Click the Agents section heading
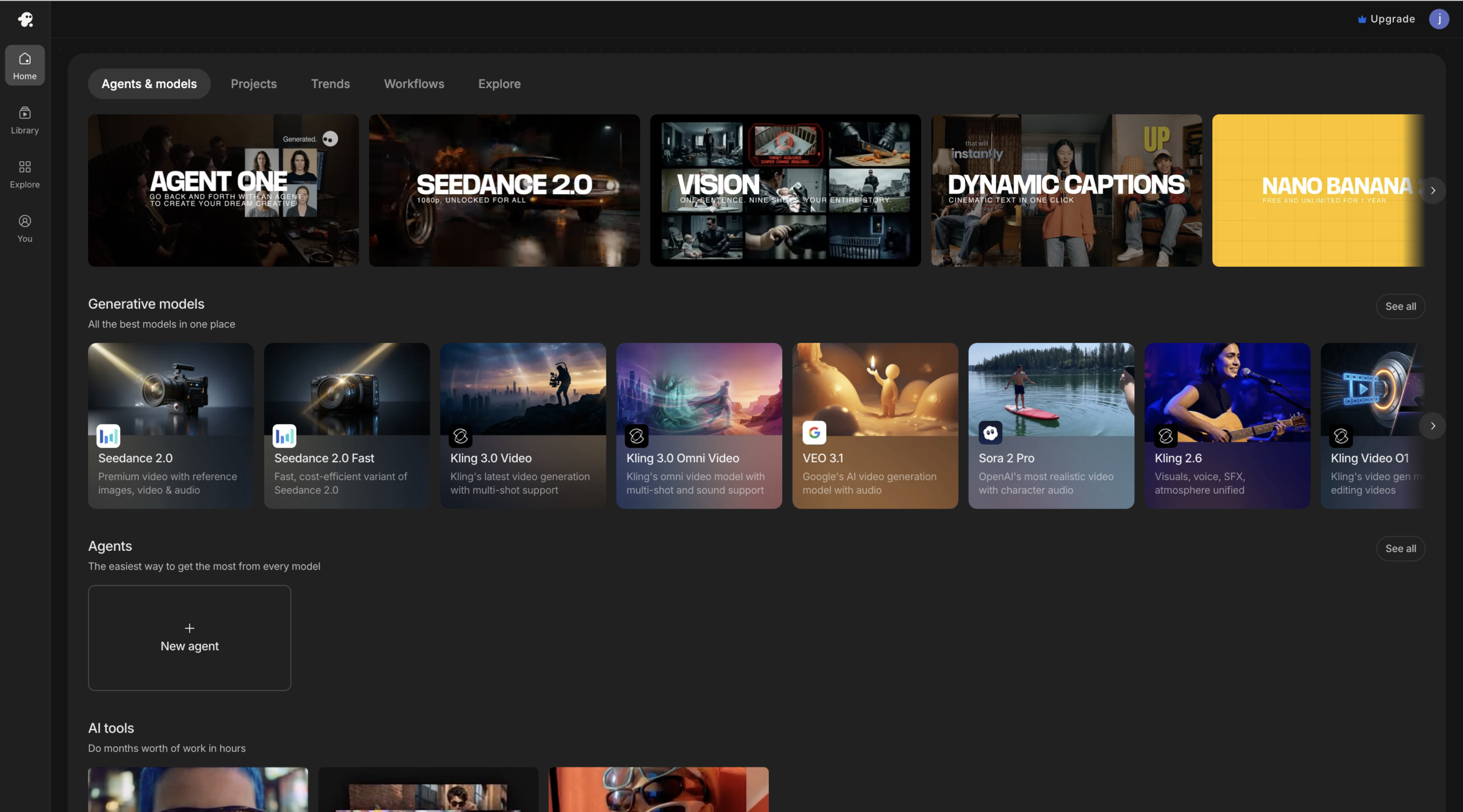The height and width of the screenshot is (812, 1463). [110, 546]
